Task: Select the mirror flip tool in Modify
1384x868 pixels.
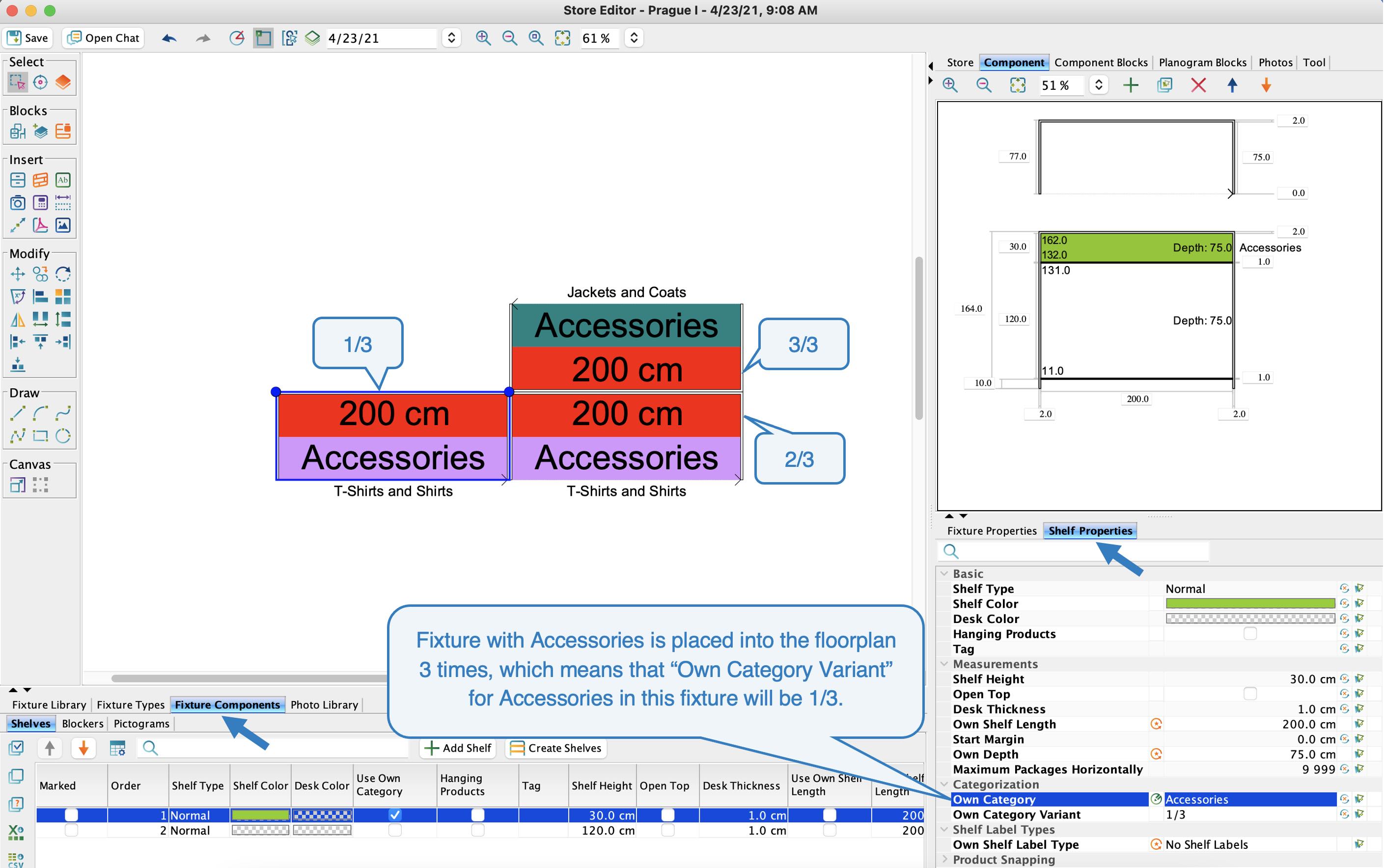Action: [18, 319]
